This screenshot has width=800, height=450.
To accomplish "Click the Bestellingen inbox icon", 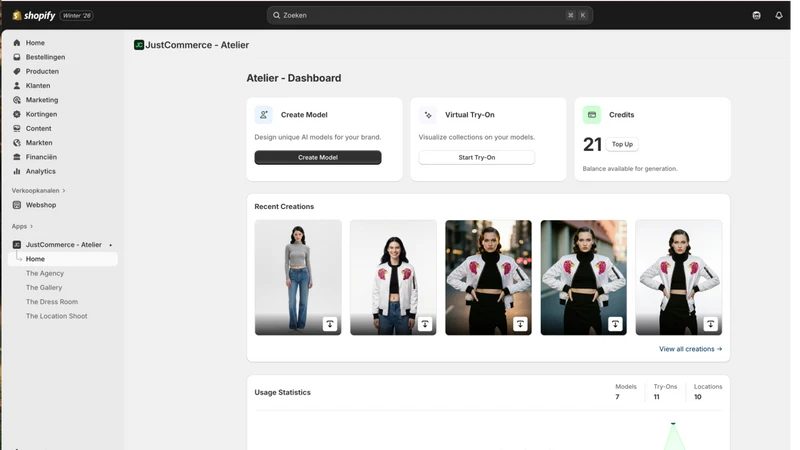I will tap(17, 57).
